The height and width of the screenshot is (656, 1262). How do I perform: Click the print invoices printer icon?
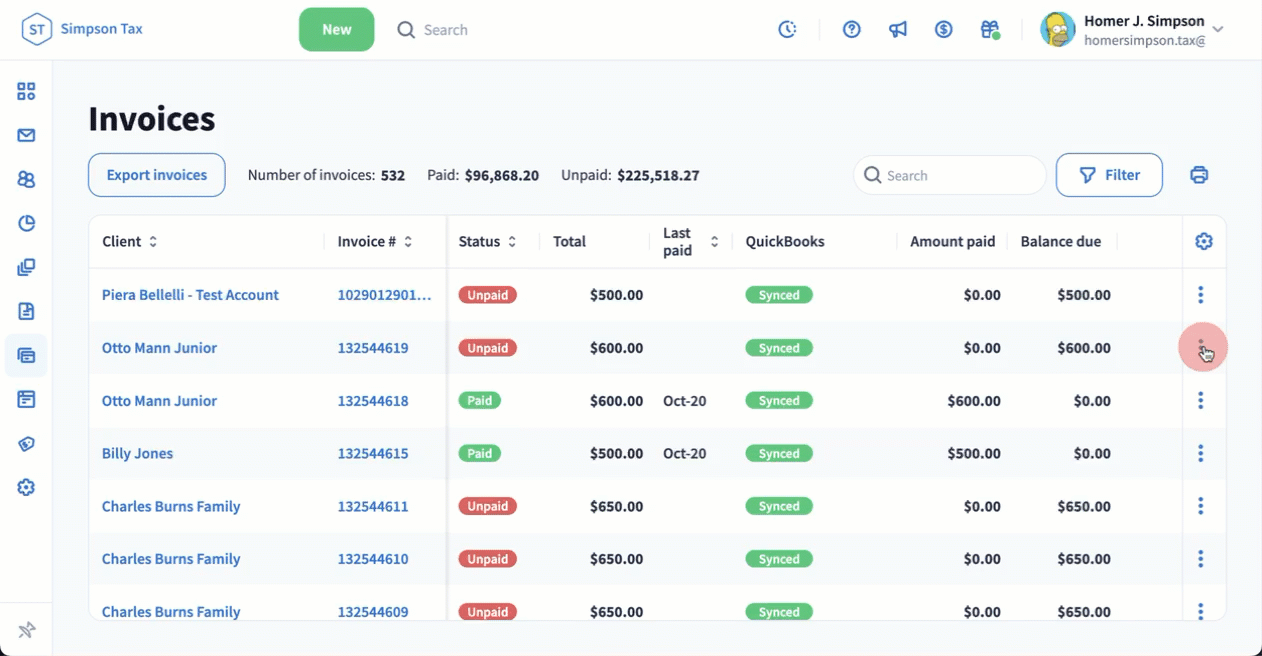1199,175
